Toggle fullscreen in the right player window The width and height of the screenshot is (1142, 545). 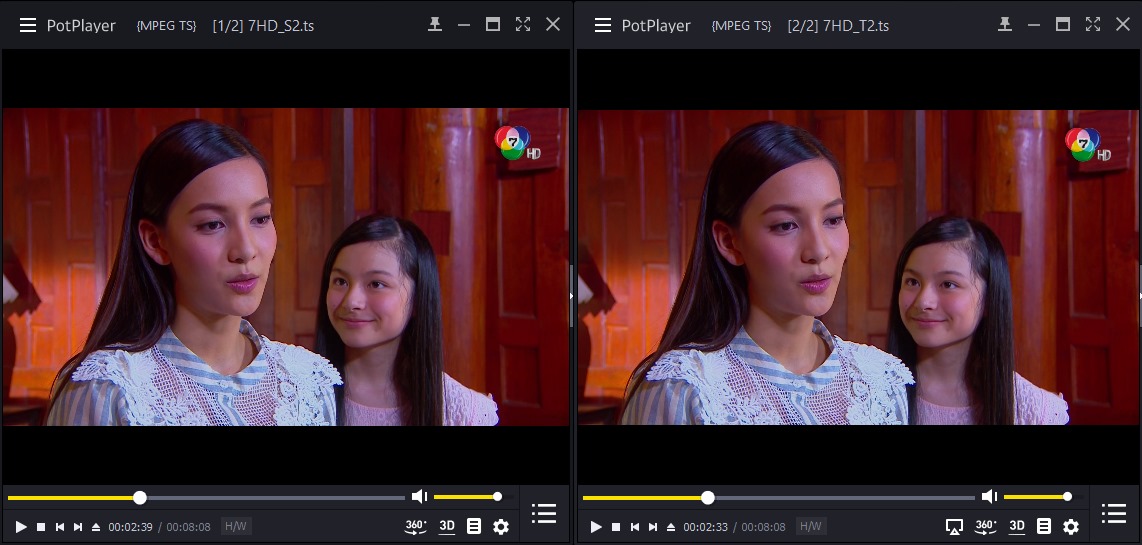(x=1093, y=24)
